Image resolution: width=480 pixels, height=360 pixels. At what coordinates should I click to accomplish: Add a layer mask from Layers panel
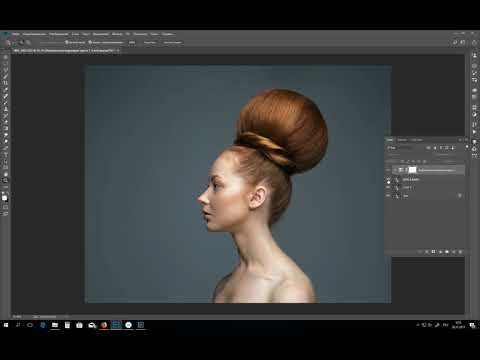[433, 252]
